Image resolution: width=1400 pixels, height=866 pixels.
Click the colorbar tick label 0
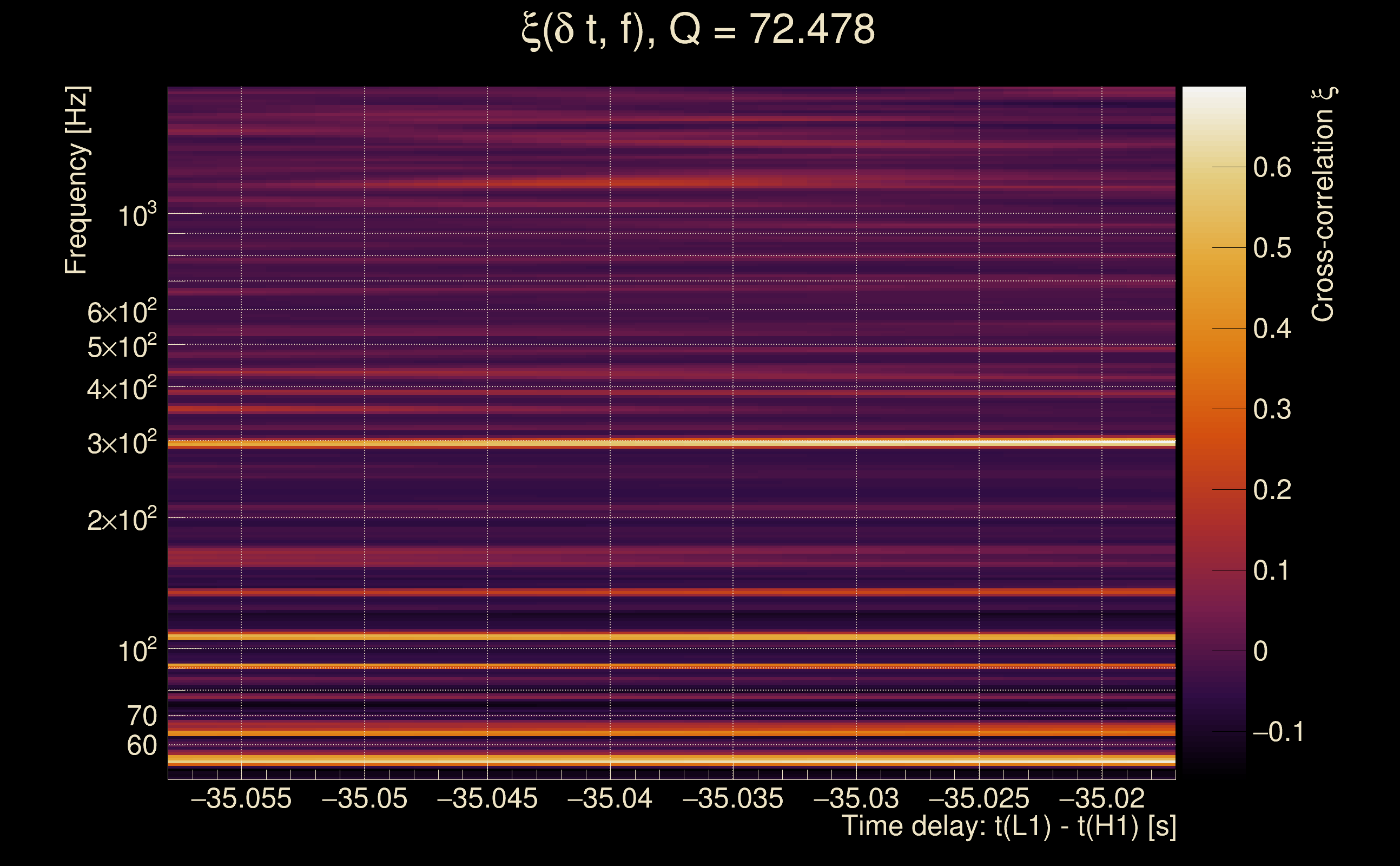pyautogui.click(x=1260, y=651)
